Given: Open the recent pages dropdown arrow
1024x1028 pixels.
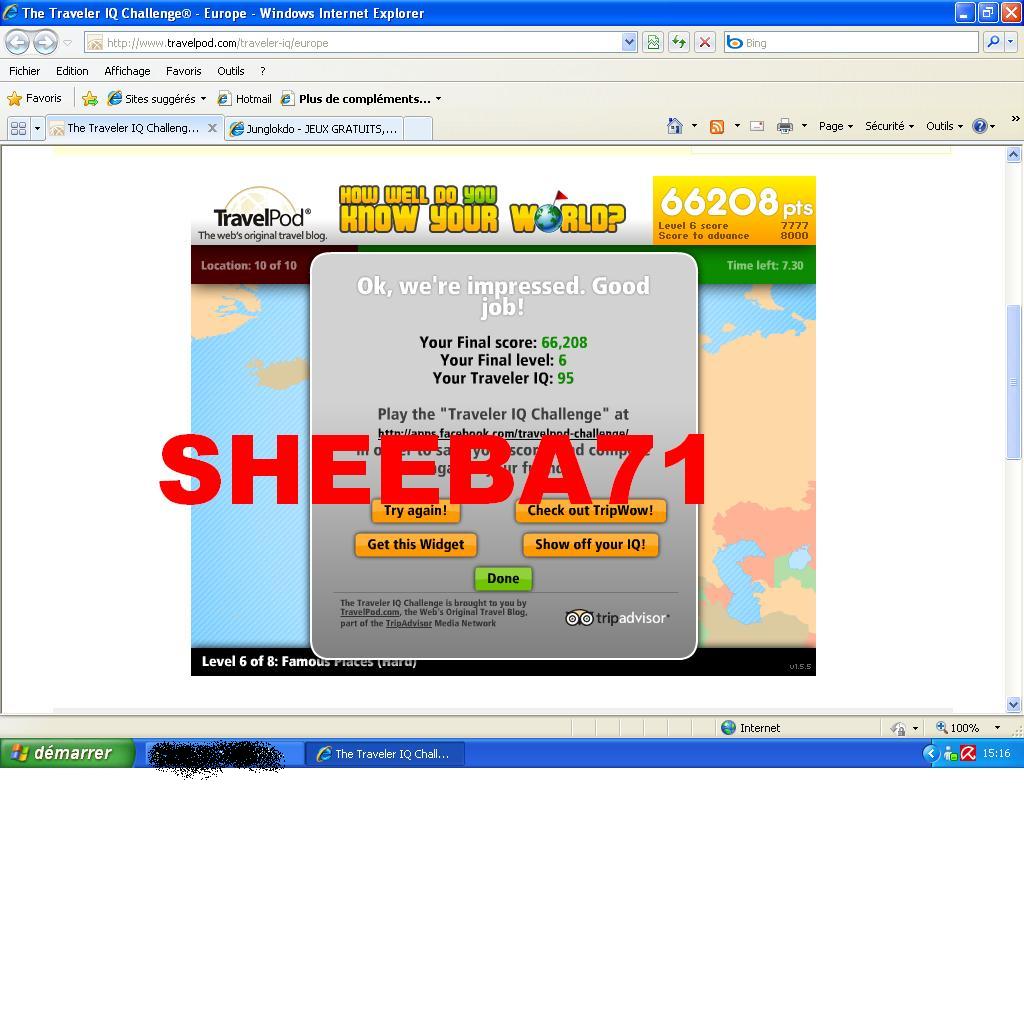Looking at the screenshot, I should pos(68,43).
